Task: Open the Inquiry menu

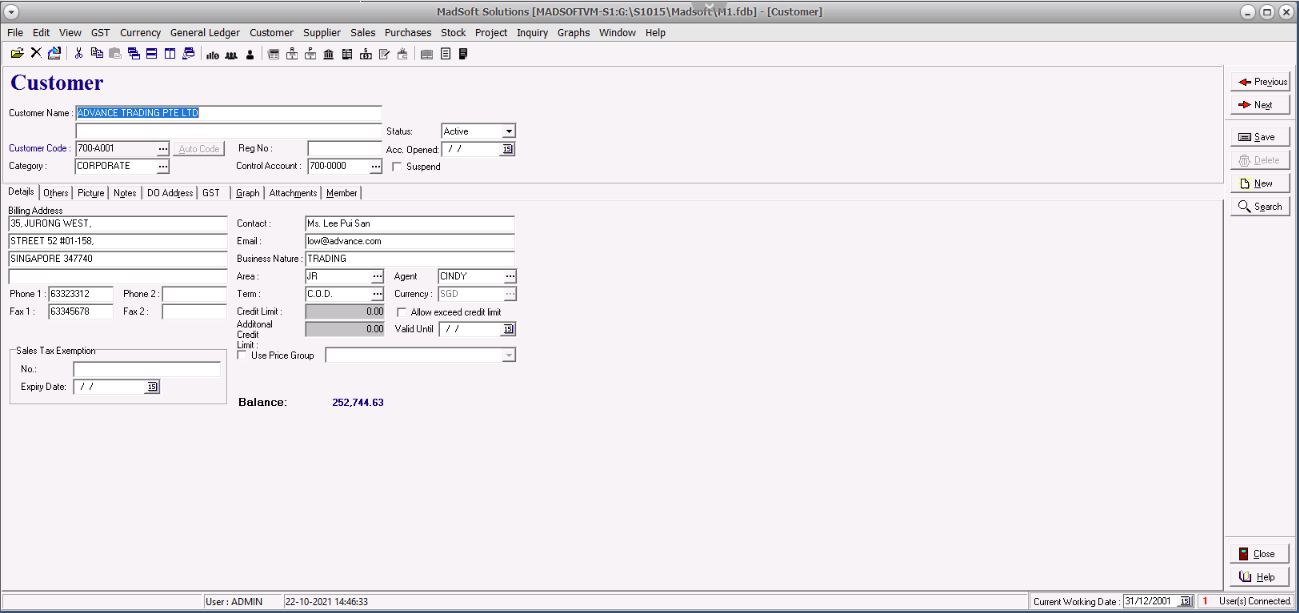Action: pyautogui.click(x=532, y=32)
